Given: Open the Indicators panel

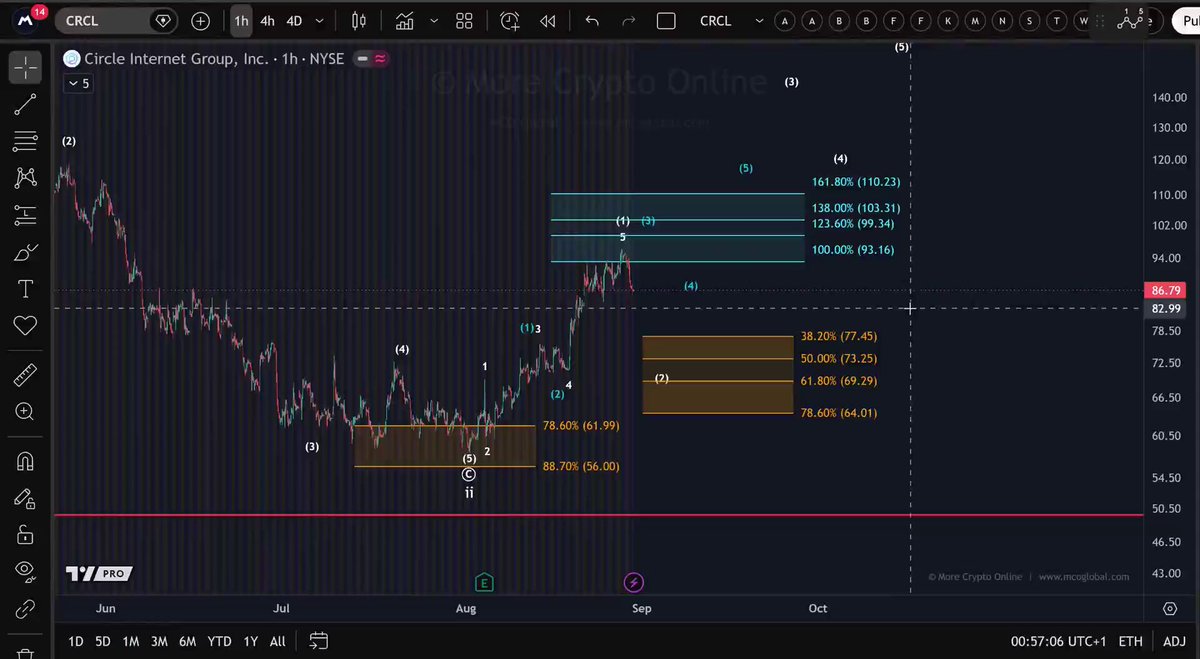Looking at the screenshot, I should 405,20.
